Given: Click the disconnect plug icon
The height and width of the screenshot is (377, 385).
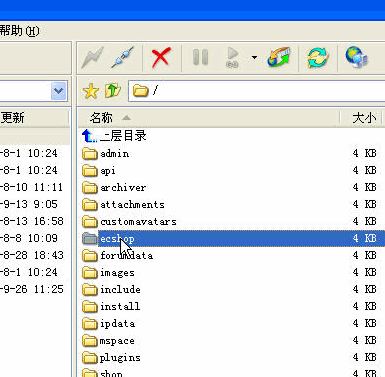Looking at the screenshot, I should coord(122,57).
